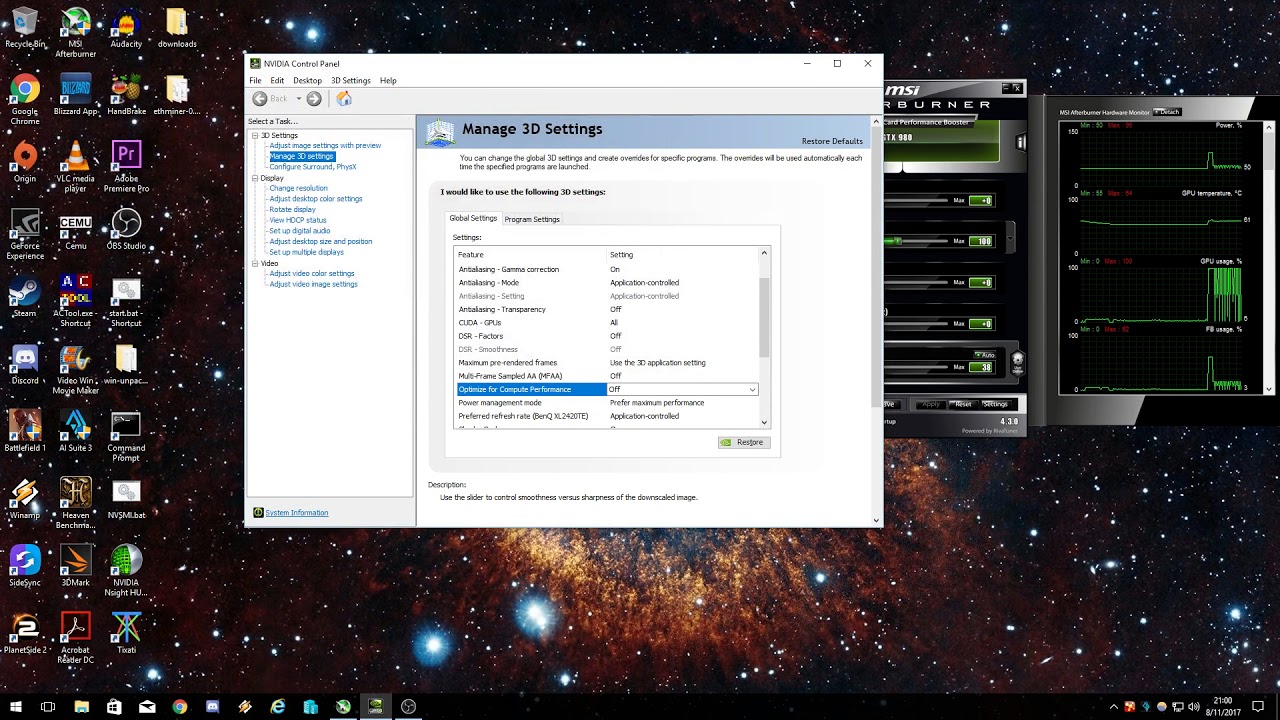1280x720 pixels.
Task: Select the CUDA - GPUs row
Action: (x=607, y=323)
